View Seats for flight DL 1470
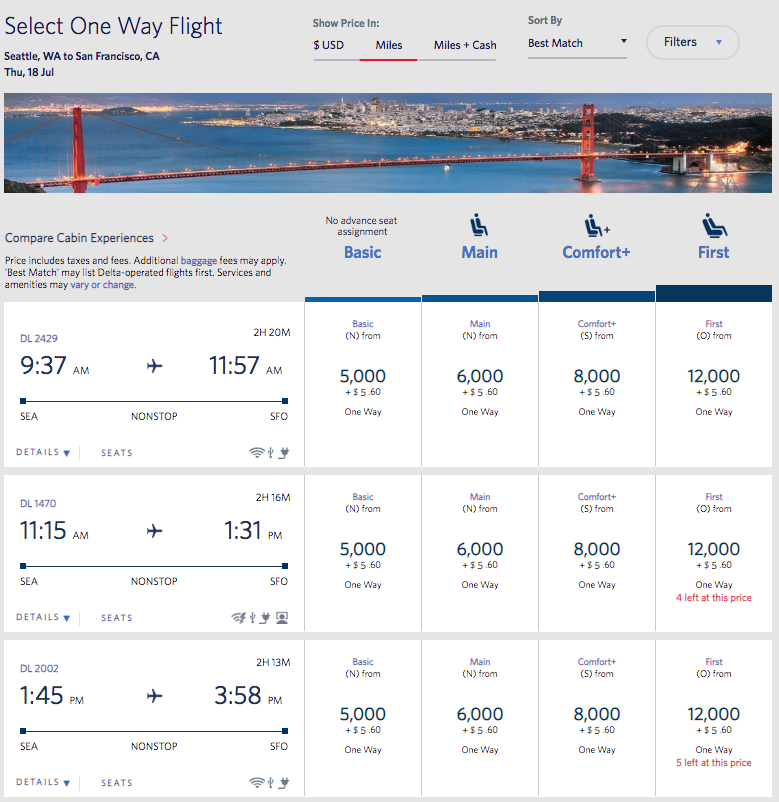Viewport: 779px width, 802px height. tap(117, 618)
